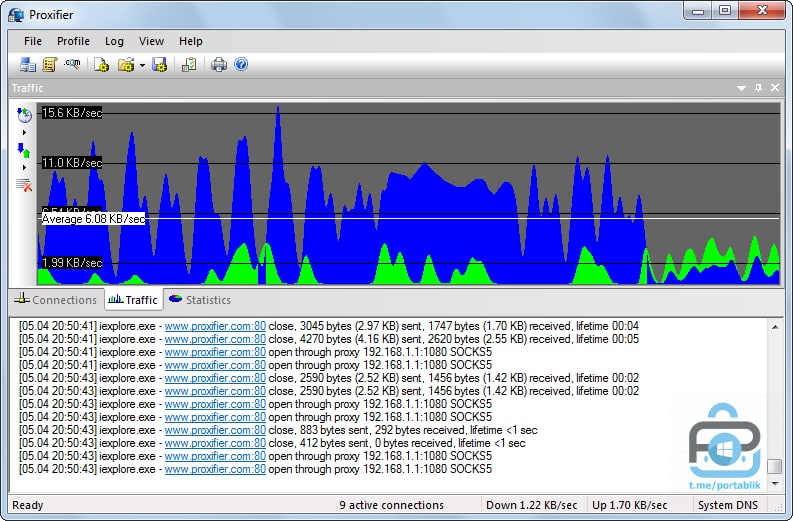
Task: Expand arrow below the clock icon
Action: [x=24, y=133]
